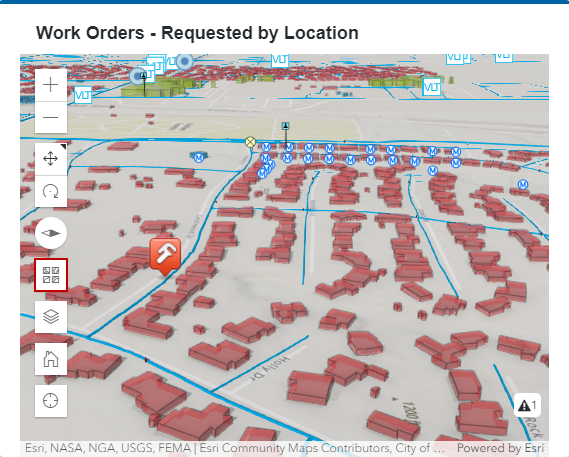Zoom in with the plus button
Screen dimensions: 569x457
click(x=51, y=85)
